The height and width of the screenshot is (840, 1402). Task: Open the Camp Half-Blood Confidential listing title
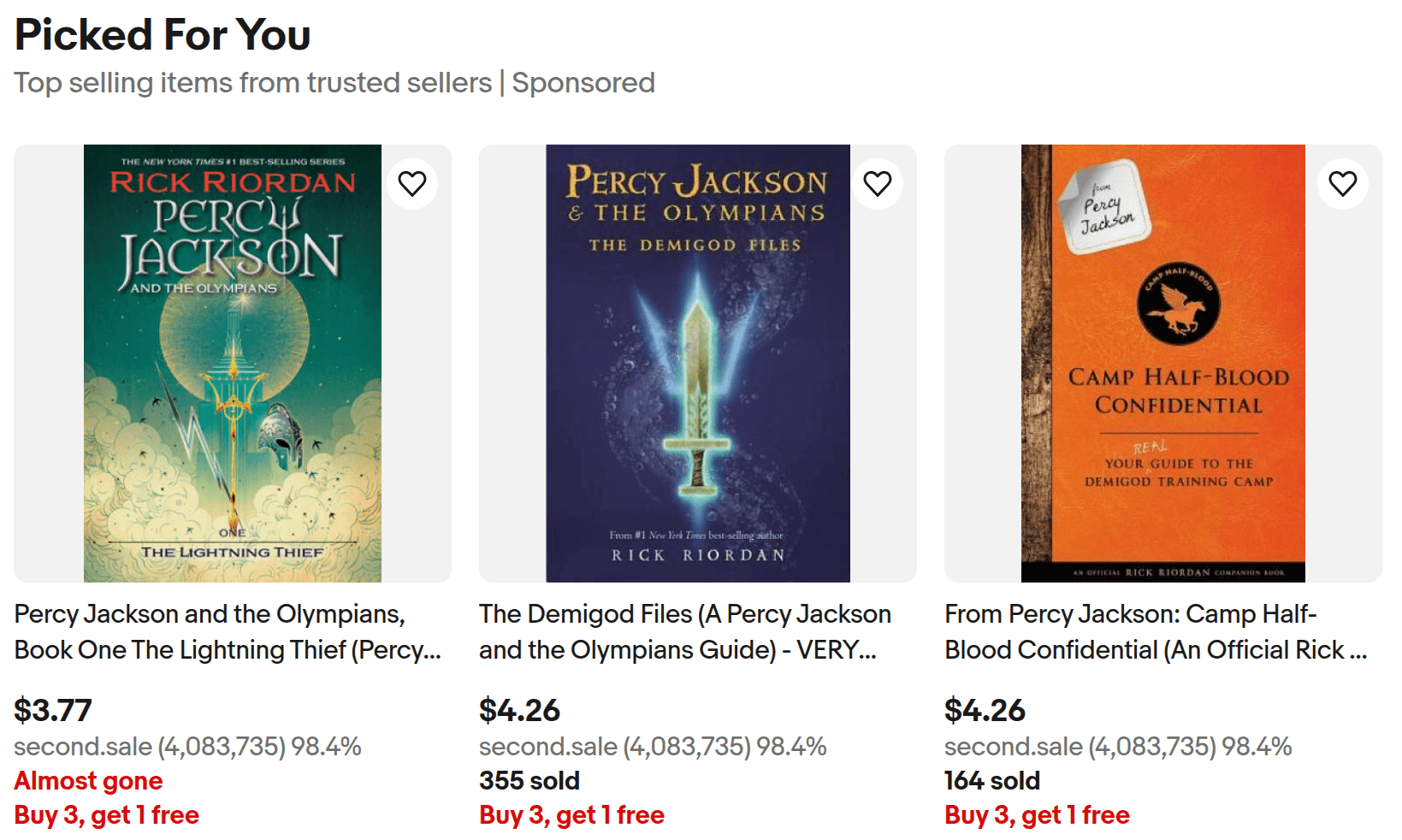1155,632
